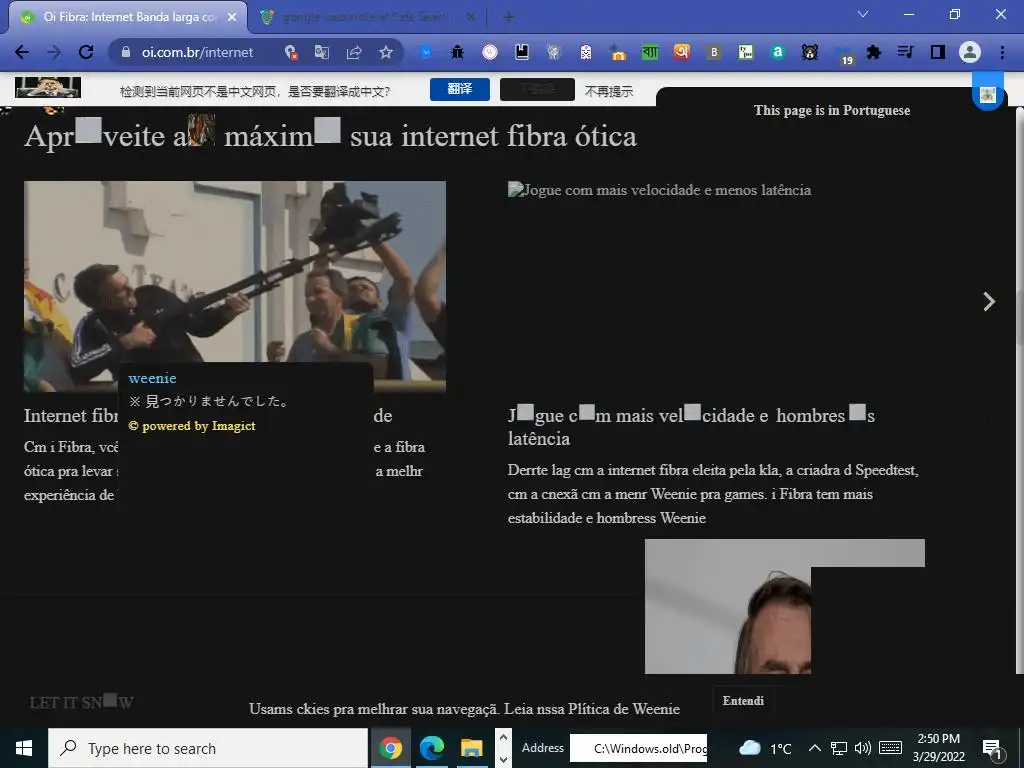The image size is (1024, 768).
Task: Click the 'Entendi' cookie button
Action: (743, 701)
